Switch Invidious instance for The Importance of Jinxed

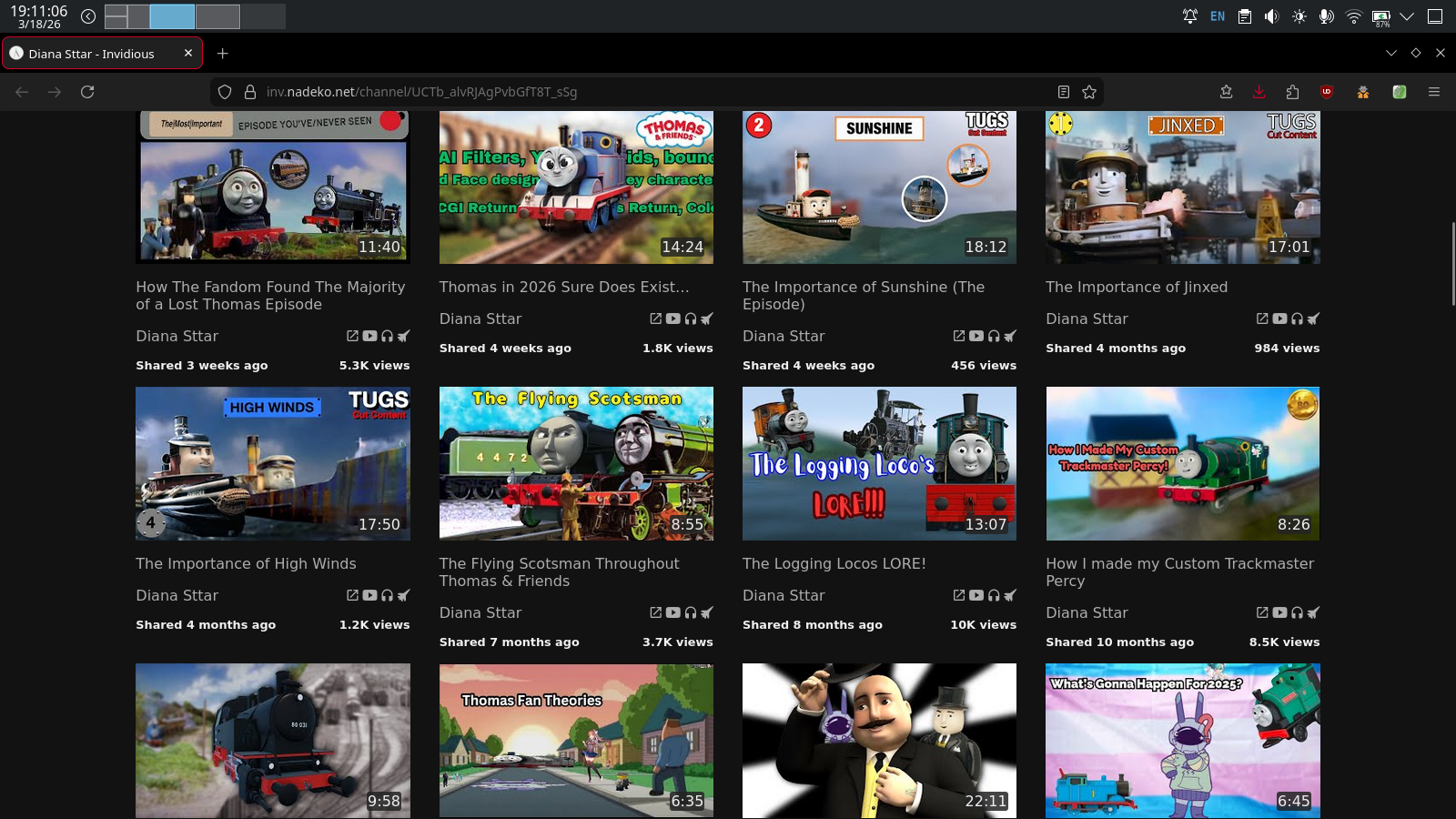(x=1313, y=318)
